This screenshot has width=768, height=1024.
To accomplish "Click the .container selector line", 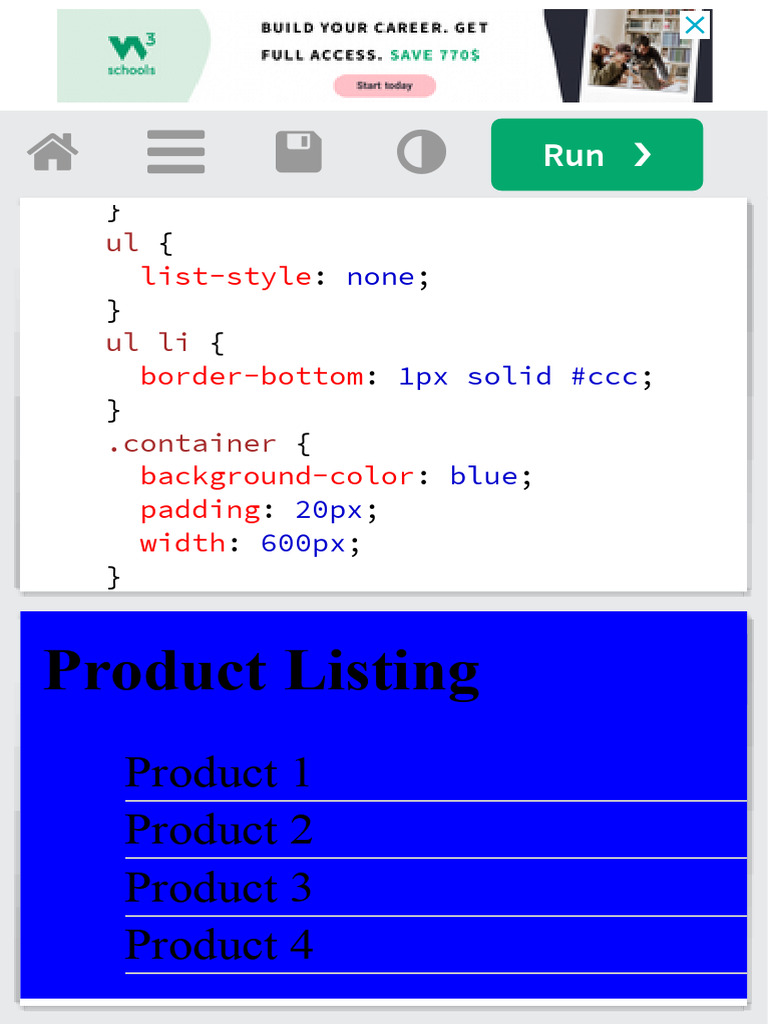I will (191, 443).
